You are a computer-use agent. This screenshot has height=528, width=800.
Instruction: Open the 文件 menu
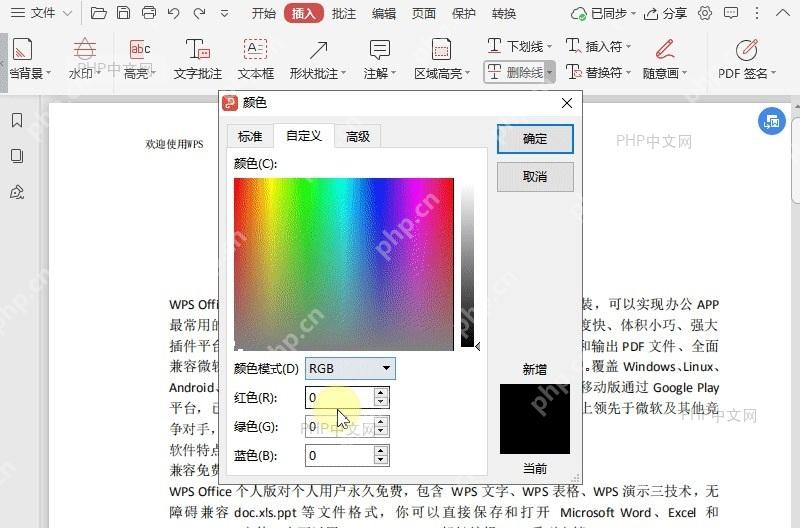(x=41, y=13)
